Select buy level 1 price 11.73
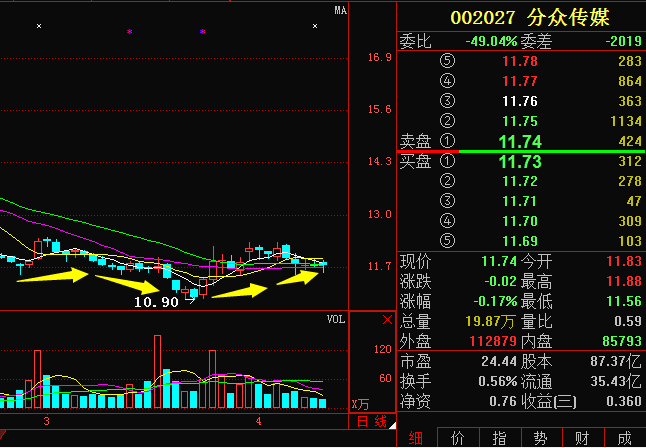Image resolution: width=646 pixels, height=448 pixels. [x=520, y=161]
